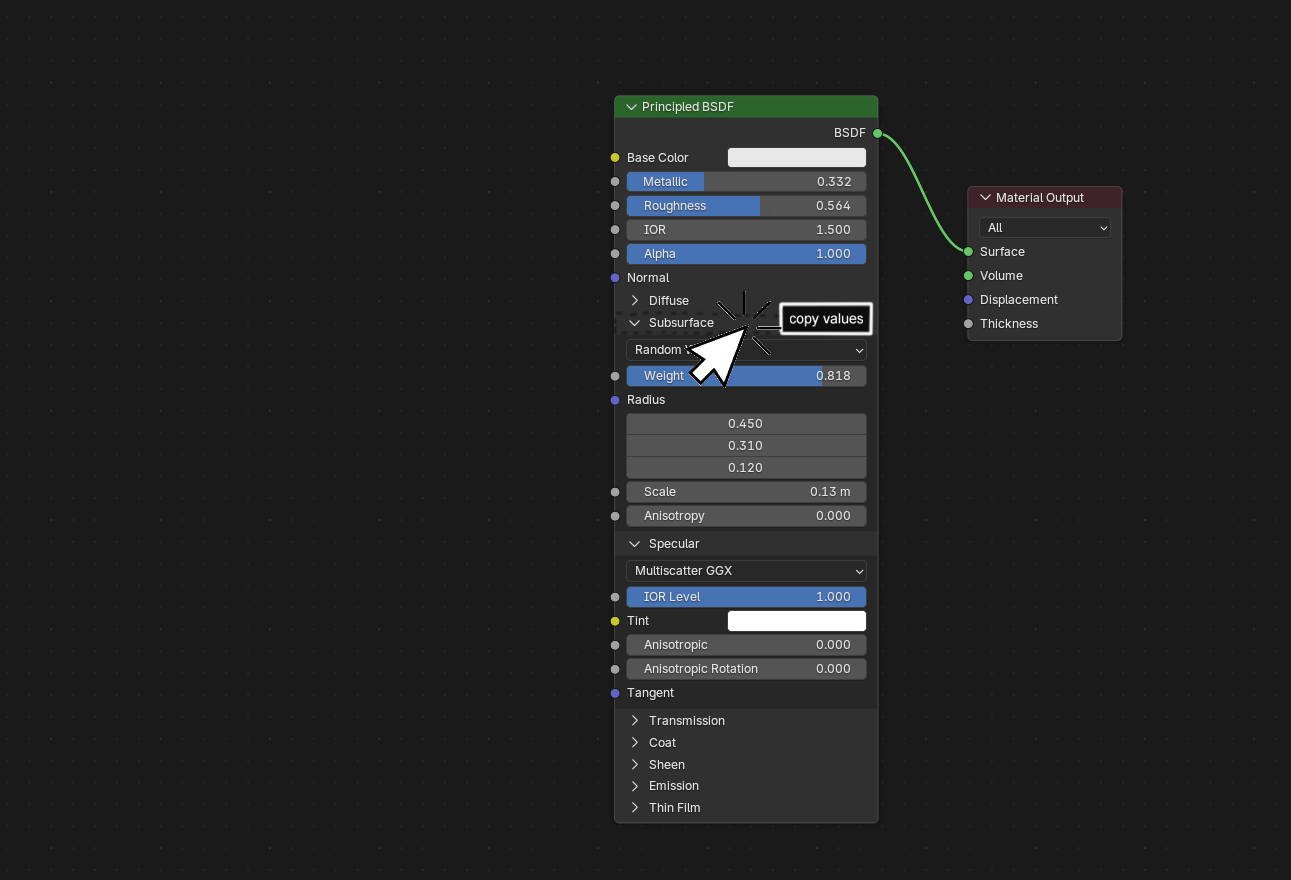
Task: Expand the Sheen panel
Action: coord(635,765)
